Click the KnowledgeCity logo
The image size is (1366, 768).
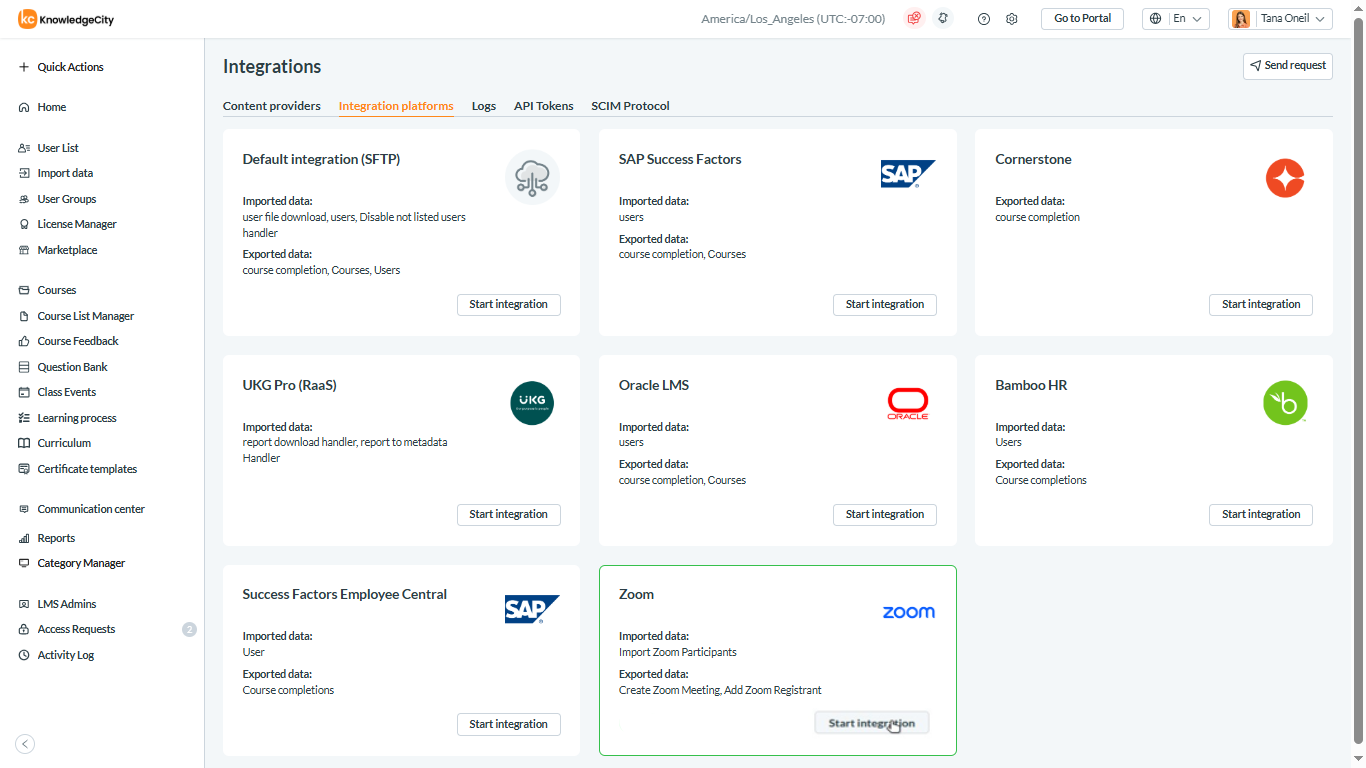click(x=66, y=19)
